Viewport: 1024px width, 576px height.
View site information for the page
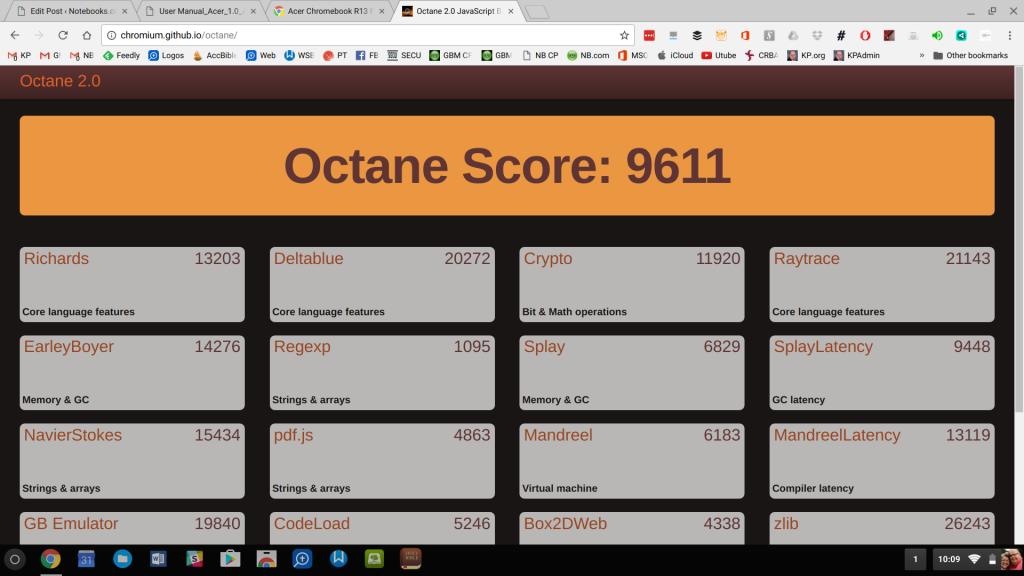(111, 35)
